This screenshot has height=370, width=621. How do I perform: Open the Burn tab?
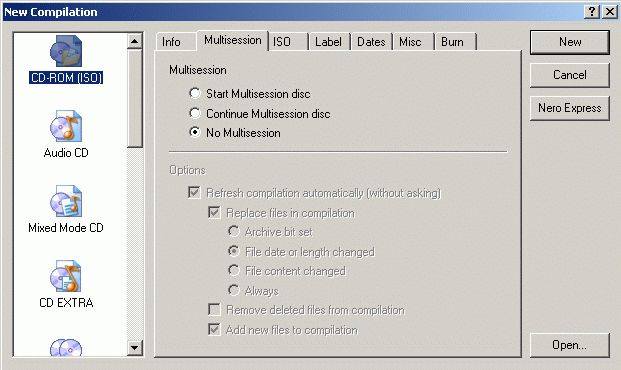tap(455, 42)
